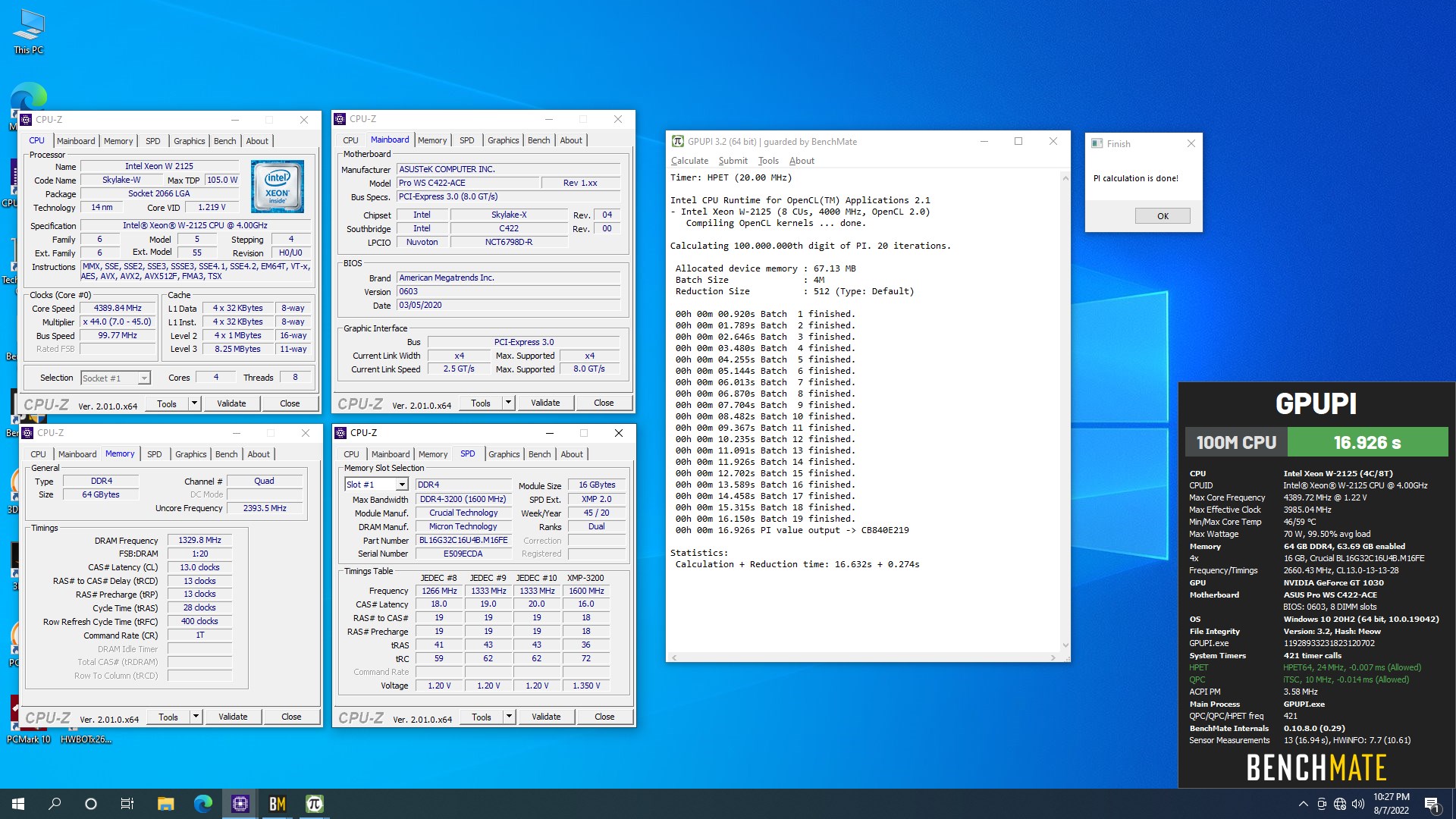Open This PC desktop icon
The width and height of the screenshot is (1456, 819).
click(29, 32)
